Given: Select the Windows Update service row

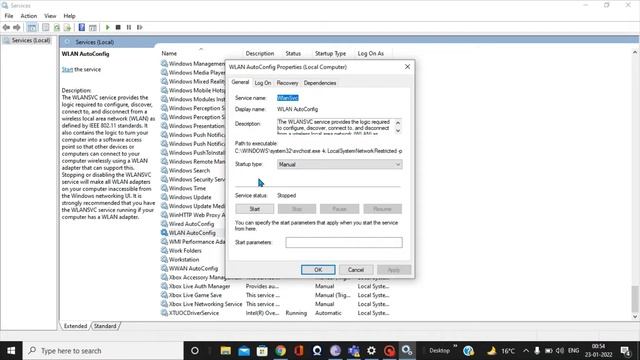Looking at the screenshot, I should [190, 197].
